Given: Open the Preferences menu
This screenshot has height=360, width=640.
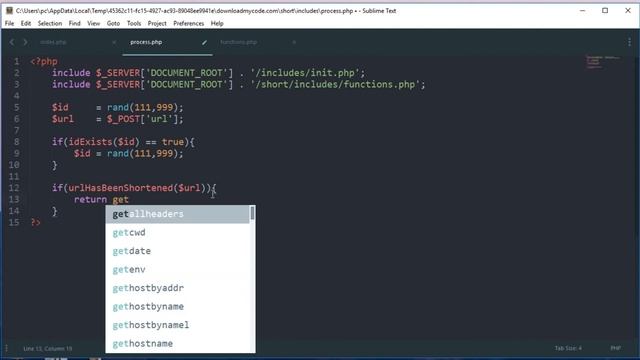Looking at the screenshot, I should point(188,23).
